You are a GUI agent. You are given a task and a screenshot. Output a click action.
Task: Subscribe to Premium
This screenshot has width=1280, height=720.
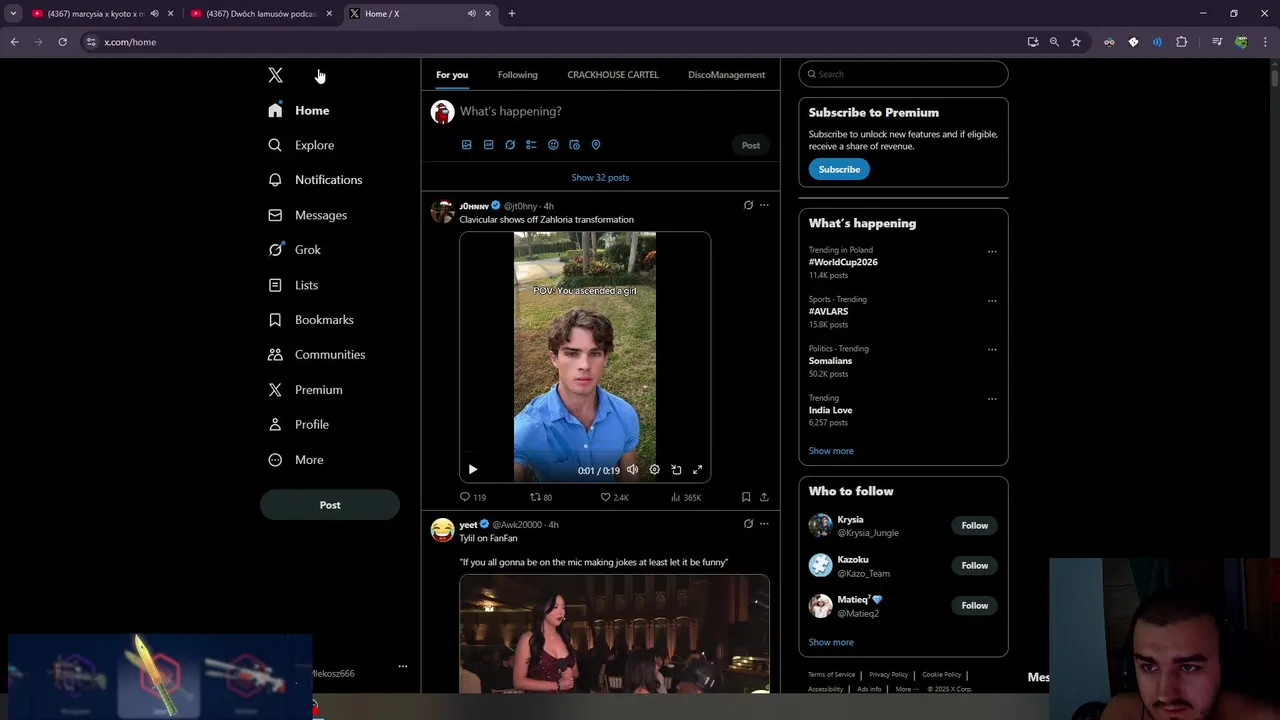[x=839, y=169]
